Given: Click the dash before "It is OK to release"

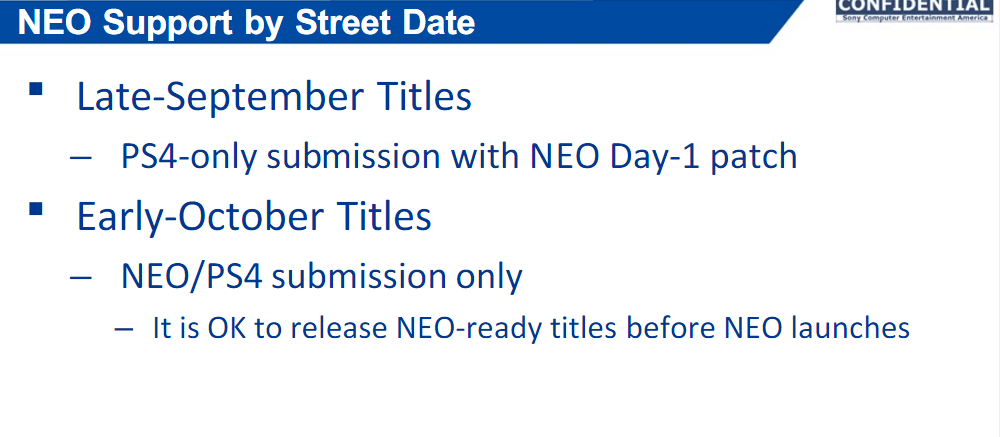Looking at the screenshot, I should click(124, 328).
